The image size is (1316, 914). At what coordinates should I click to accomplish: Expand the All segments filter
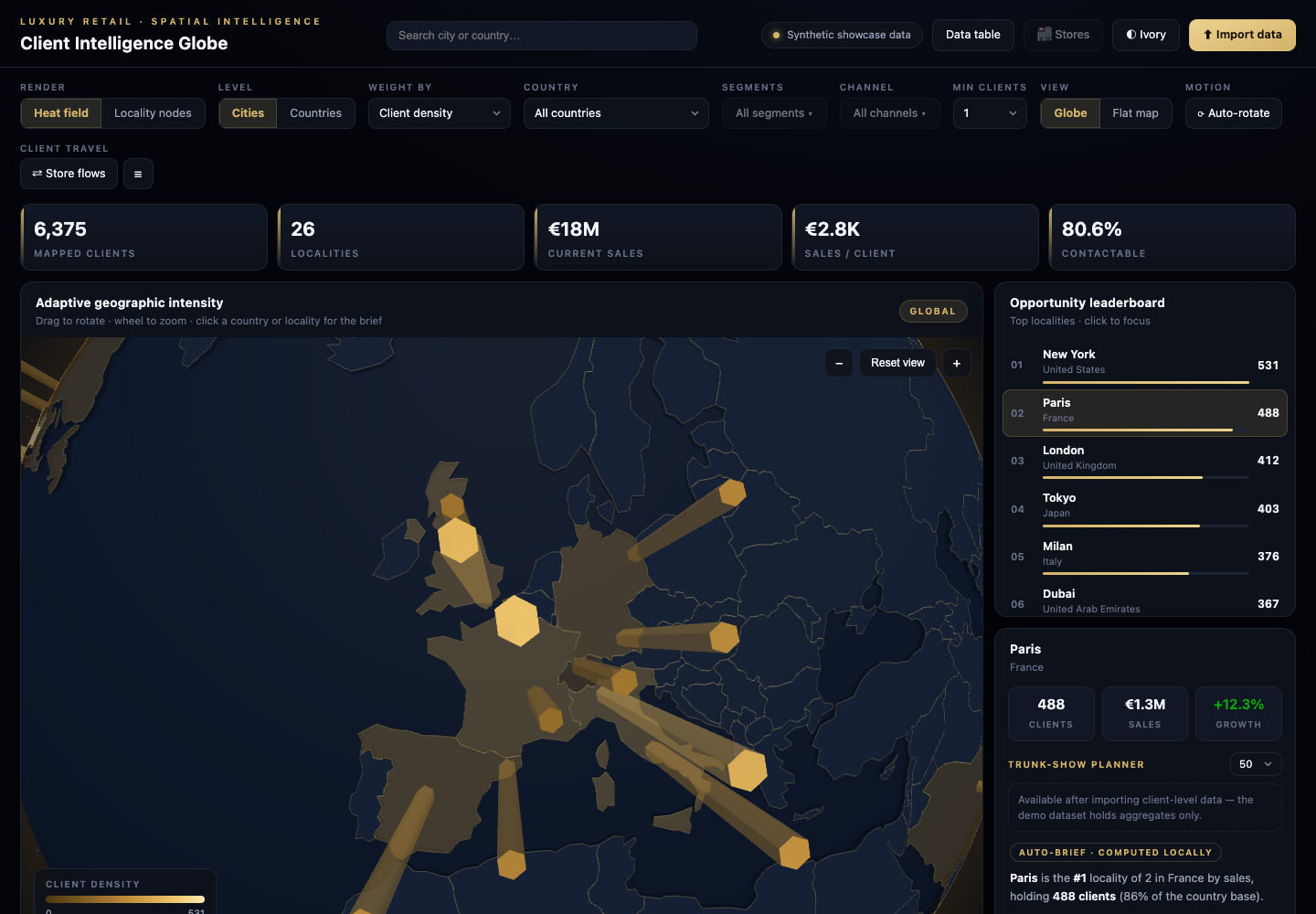(x=774, y=113)
